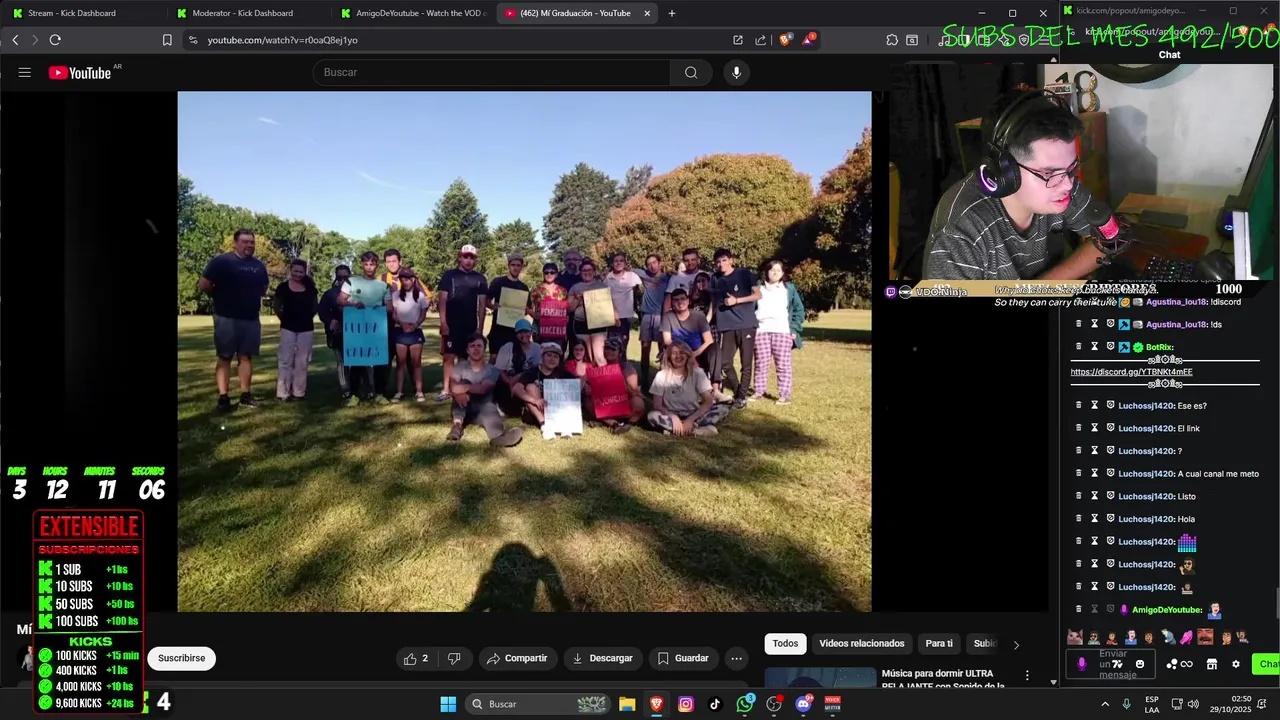Image resolution: width=1280 pixels, height=720 pixels.
Task: Open a new browser tab with plus button
Action: tap(672, 13)
